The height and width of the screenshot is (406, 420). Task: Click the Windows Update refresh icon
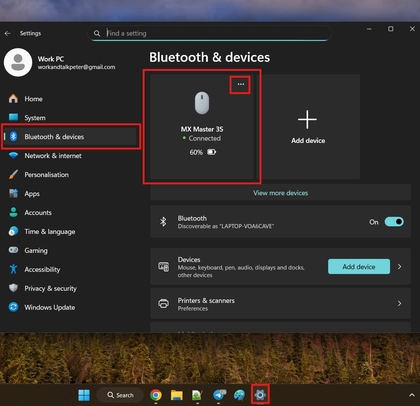tap(13, 307)
